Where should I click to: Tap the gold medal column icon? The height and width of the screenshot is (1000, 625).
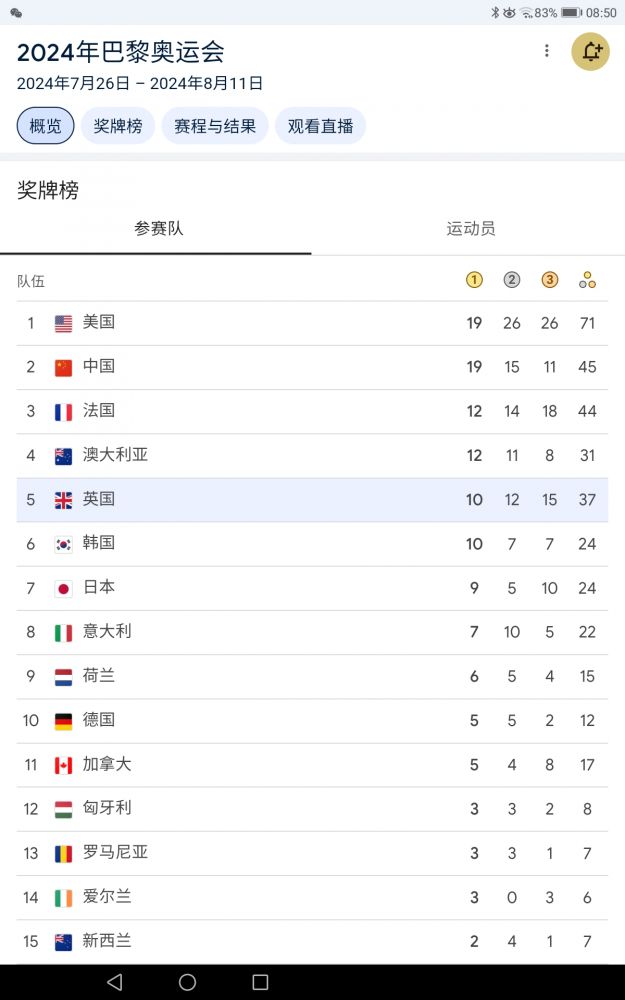(474, 280)
